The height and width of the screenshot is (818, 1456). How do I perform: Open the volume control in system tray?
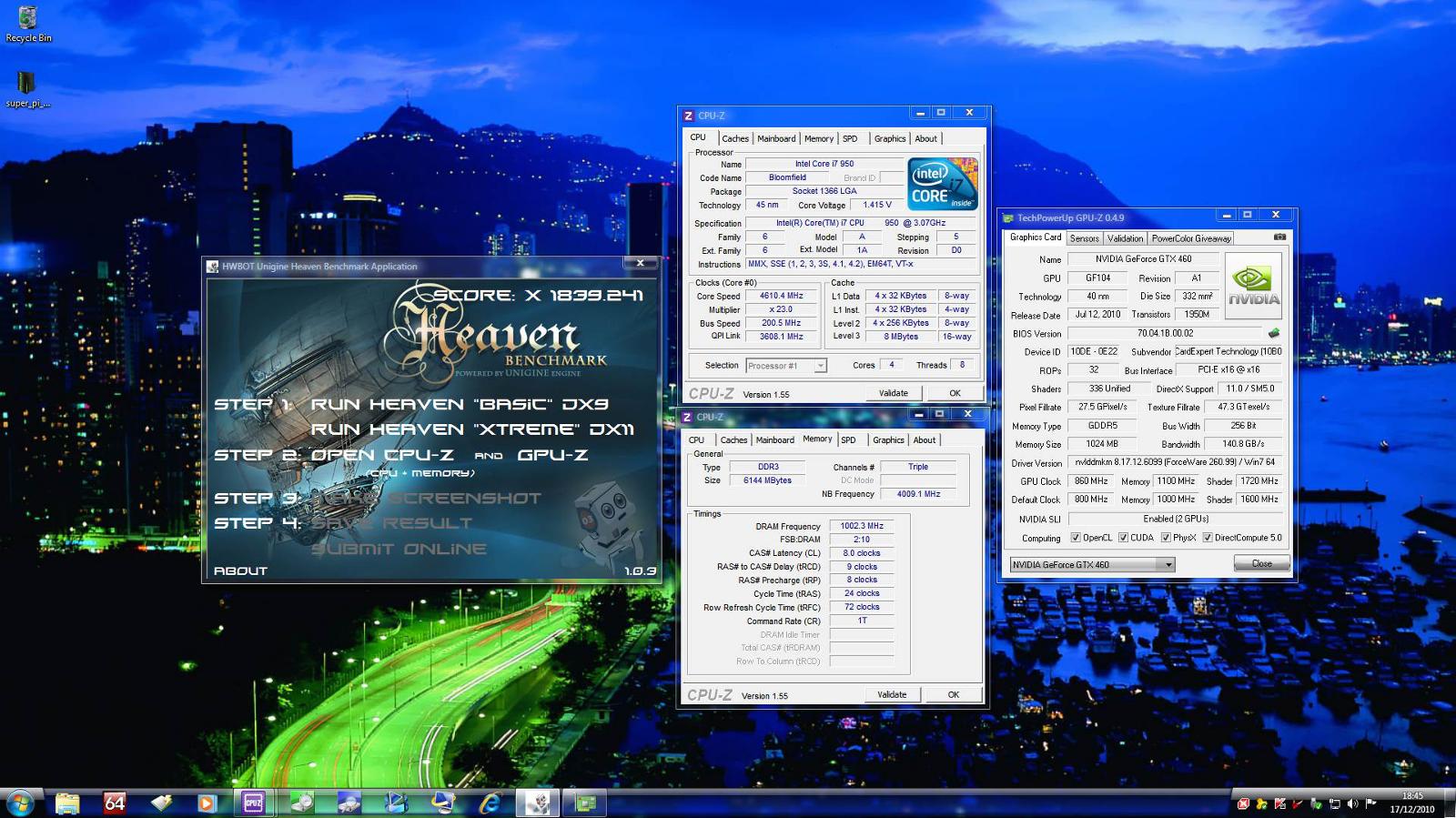[1352, 803]
